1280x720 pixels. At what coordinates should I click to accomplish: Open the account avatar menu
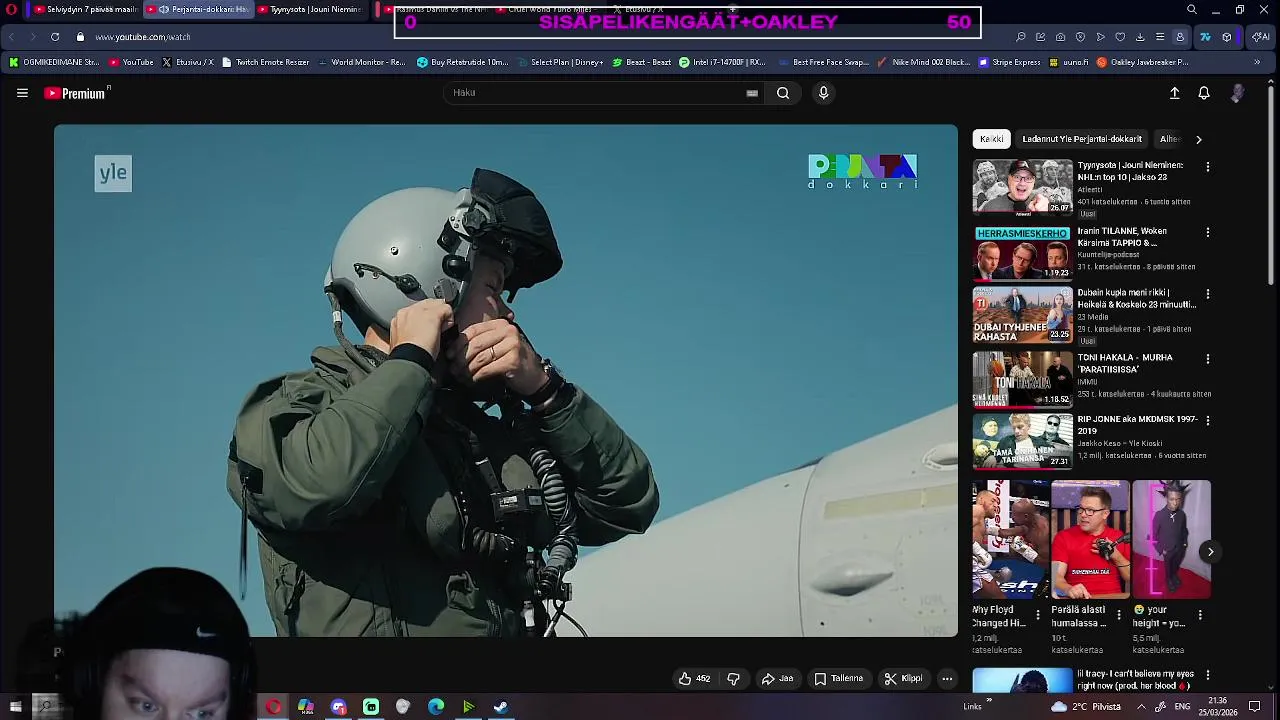pyautogui.click(x=1237, y=93)
